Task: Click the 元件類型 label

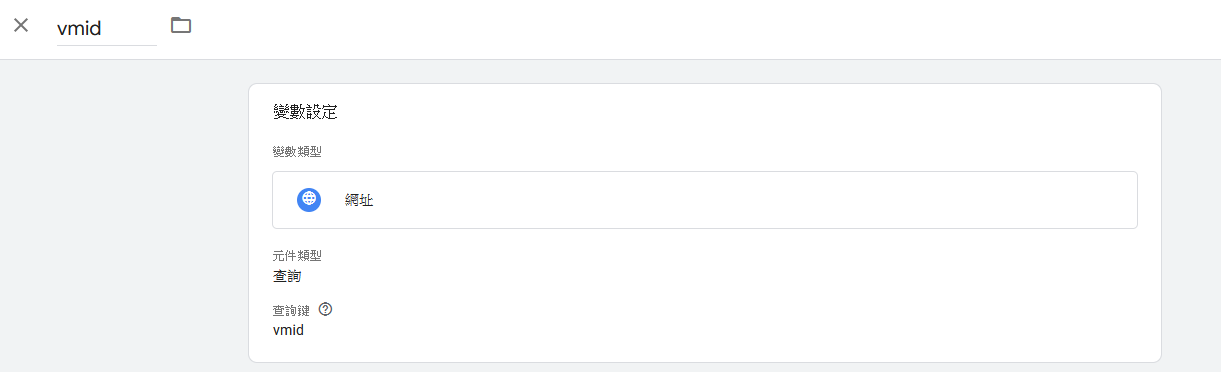Action: pyautogui.click(x=297, y=256)
